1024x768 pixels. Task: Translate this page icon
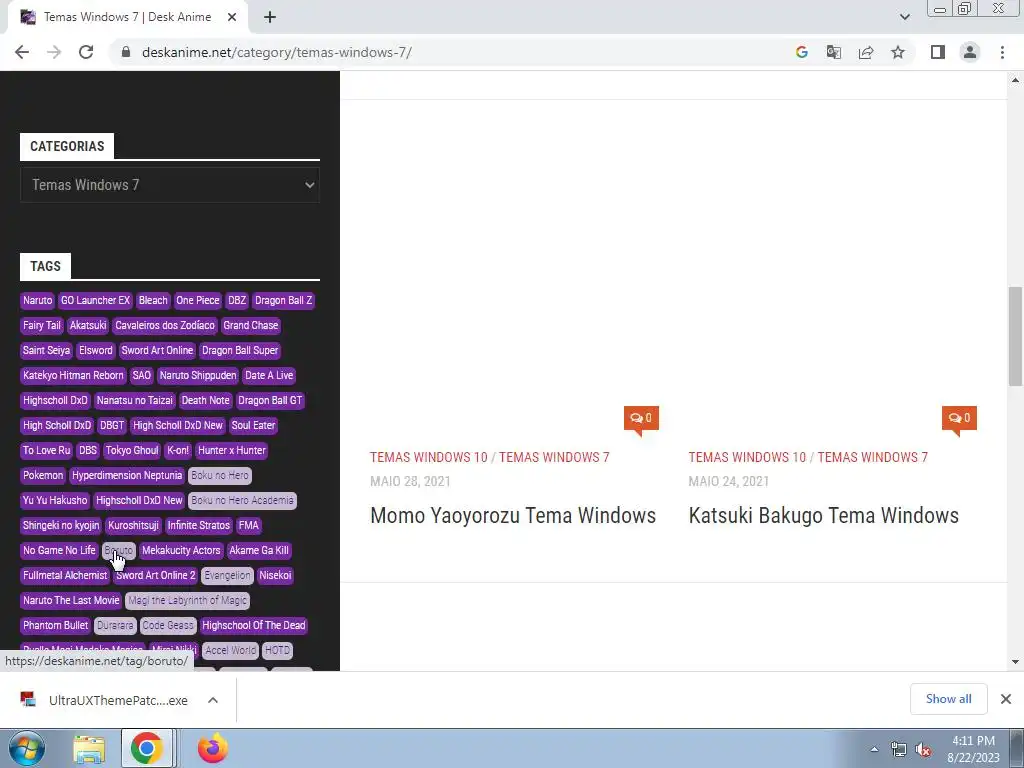pos(834,52)
